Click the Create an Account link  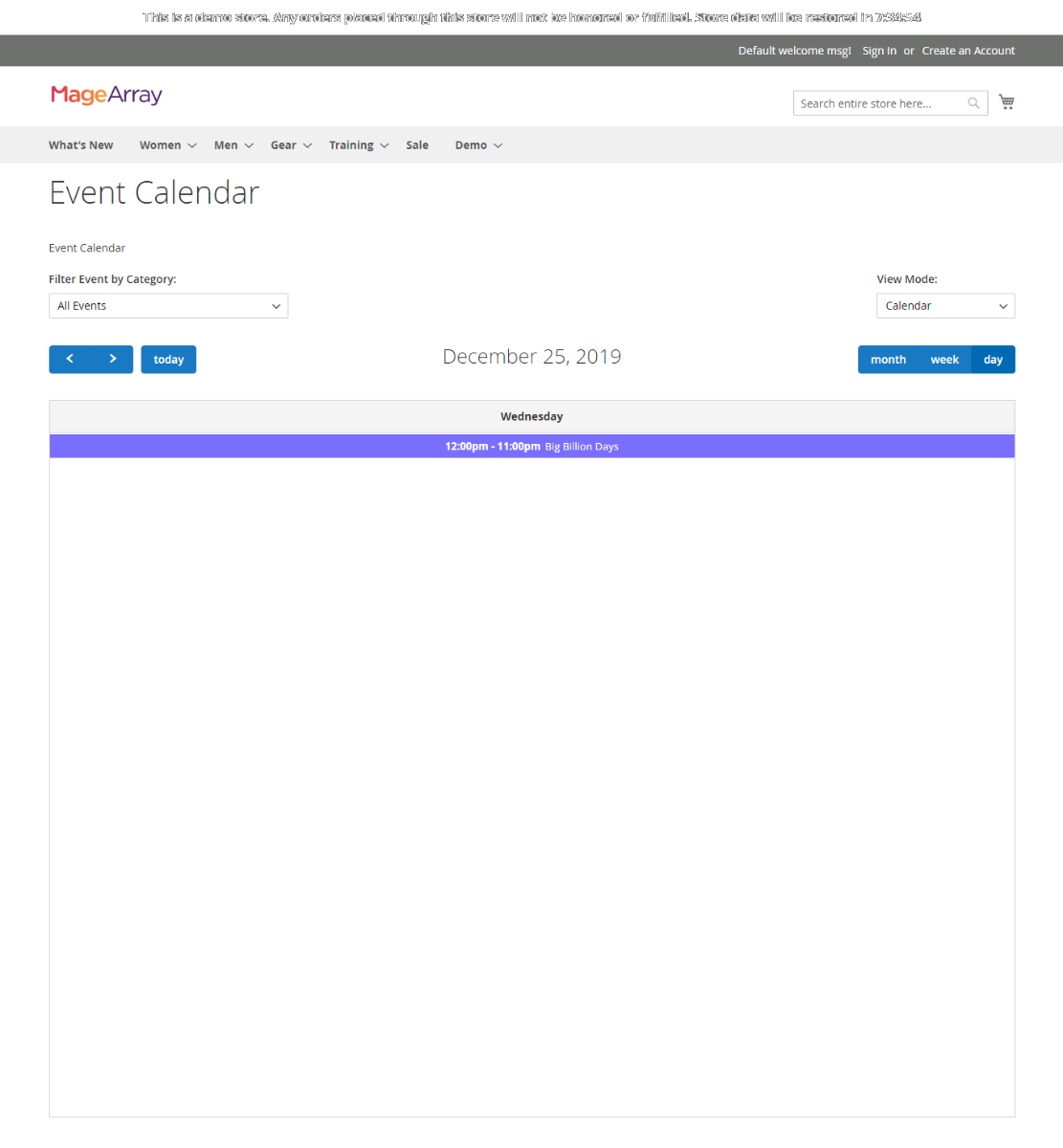(968, 51)
